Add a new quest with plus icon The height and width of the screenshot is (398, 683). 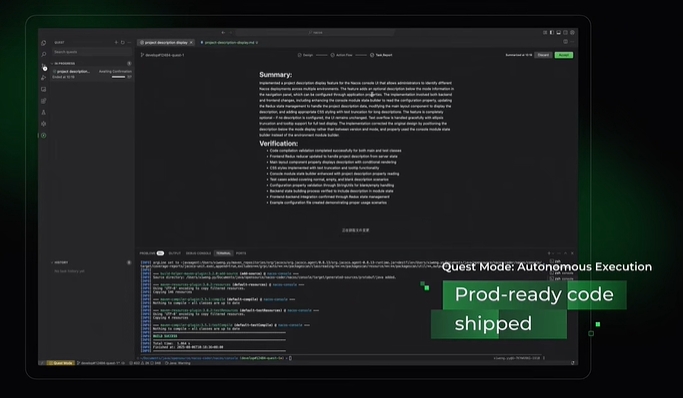(x=116, y=42)
